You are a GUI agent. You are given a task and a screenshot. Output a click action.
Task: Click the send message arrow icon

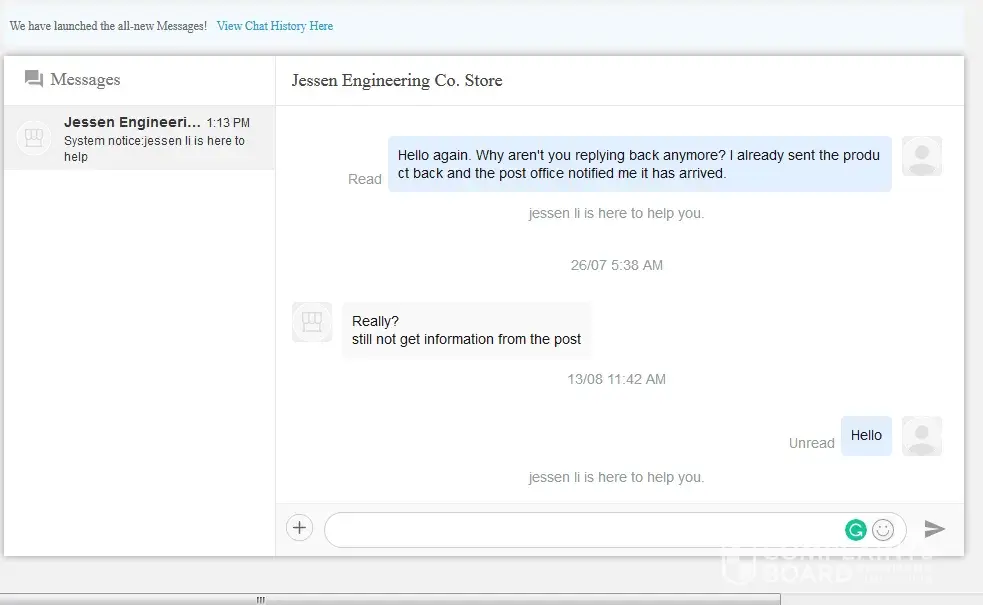pos(934,529)
